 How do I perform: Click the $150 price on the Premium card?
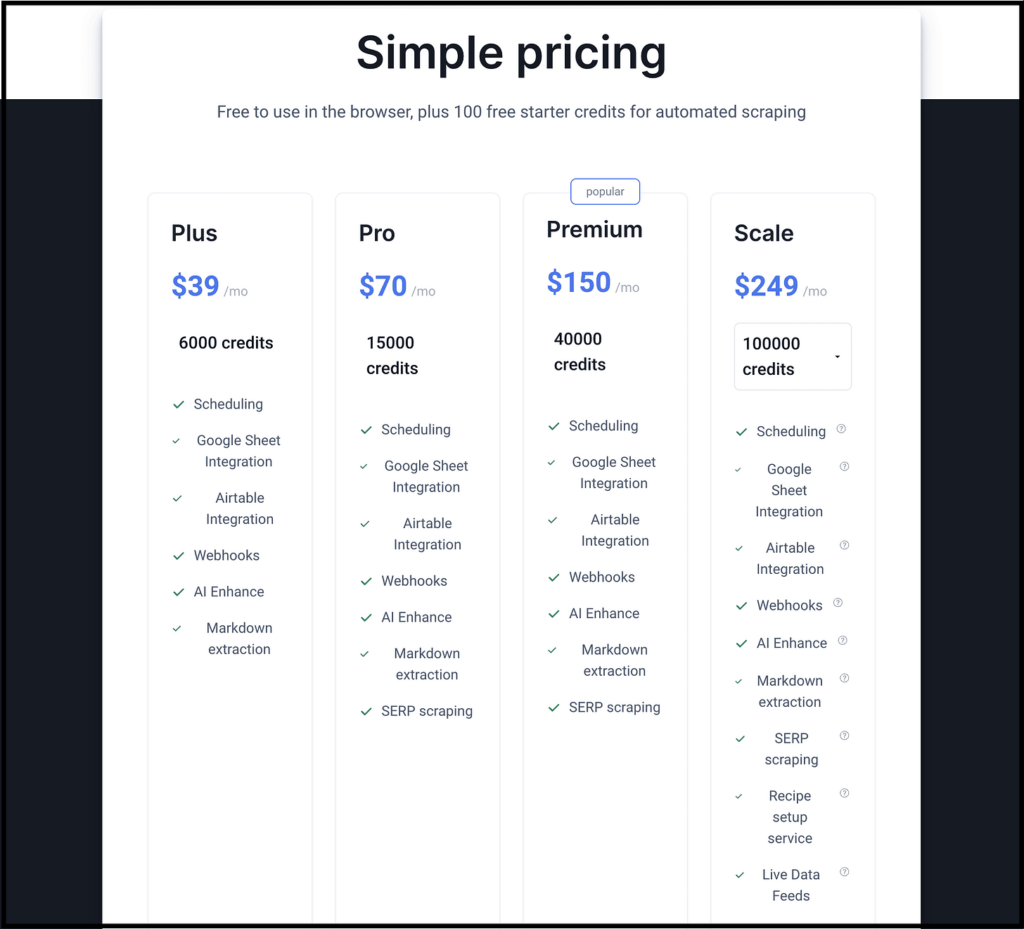[x=578, y=283]
